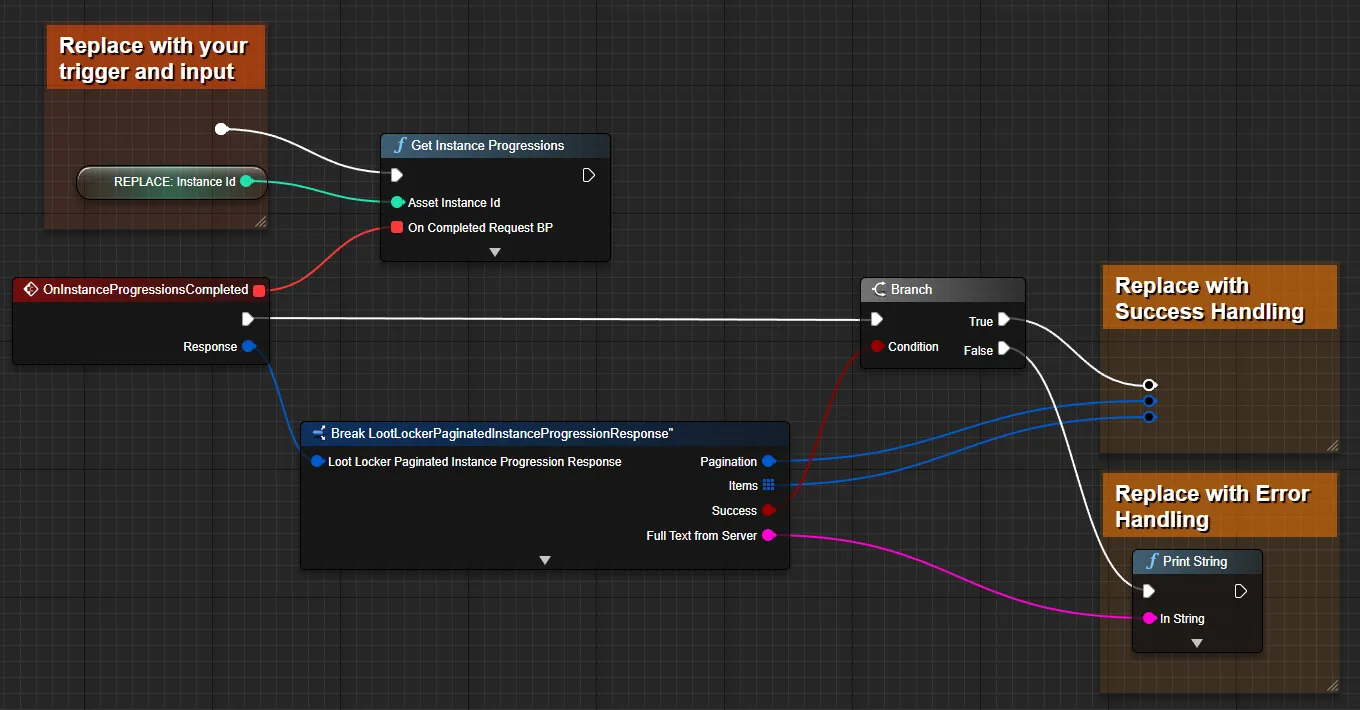Click the Asset Instance Id input pin

click(x=397, y=202)
